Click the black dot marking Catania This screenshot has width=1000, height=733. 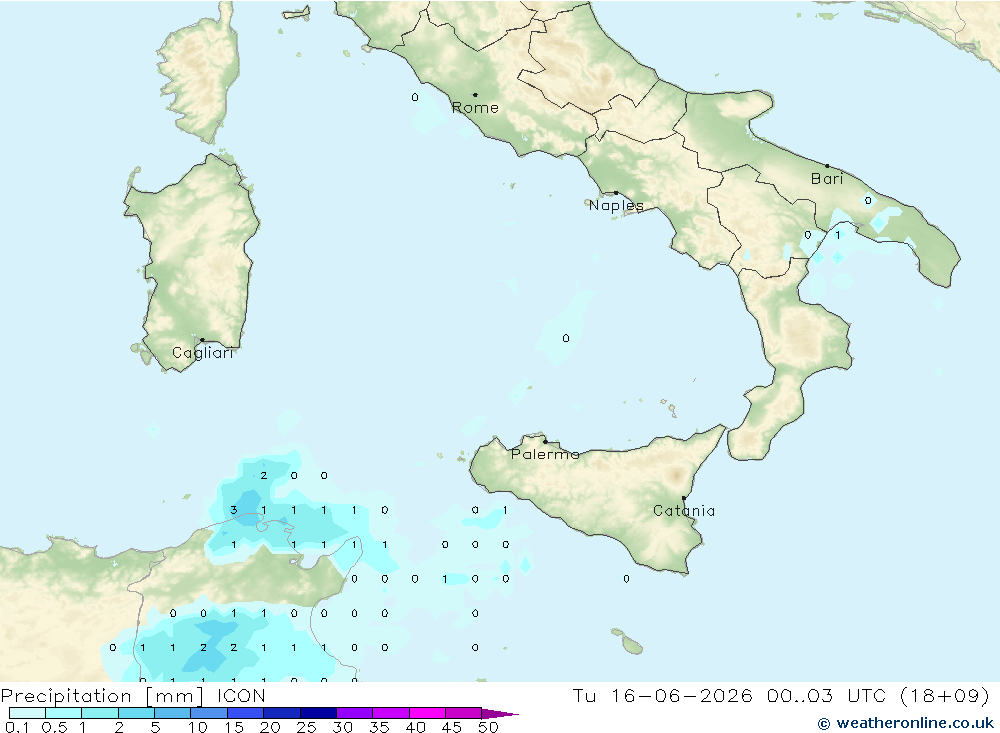pos(684,498)
